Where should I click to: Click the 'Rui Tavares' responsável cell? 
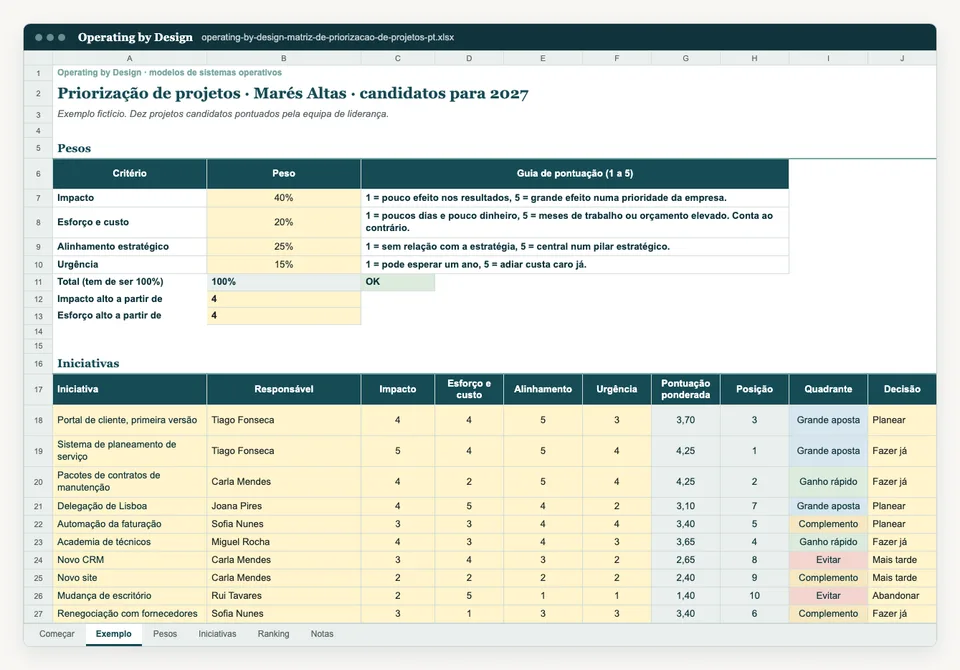[x=283, y=595]
